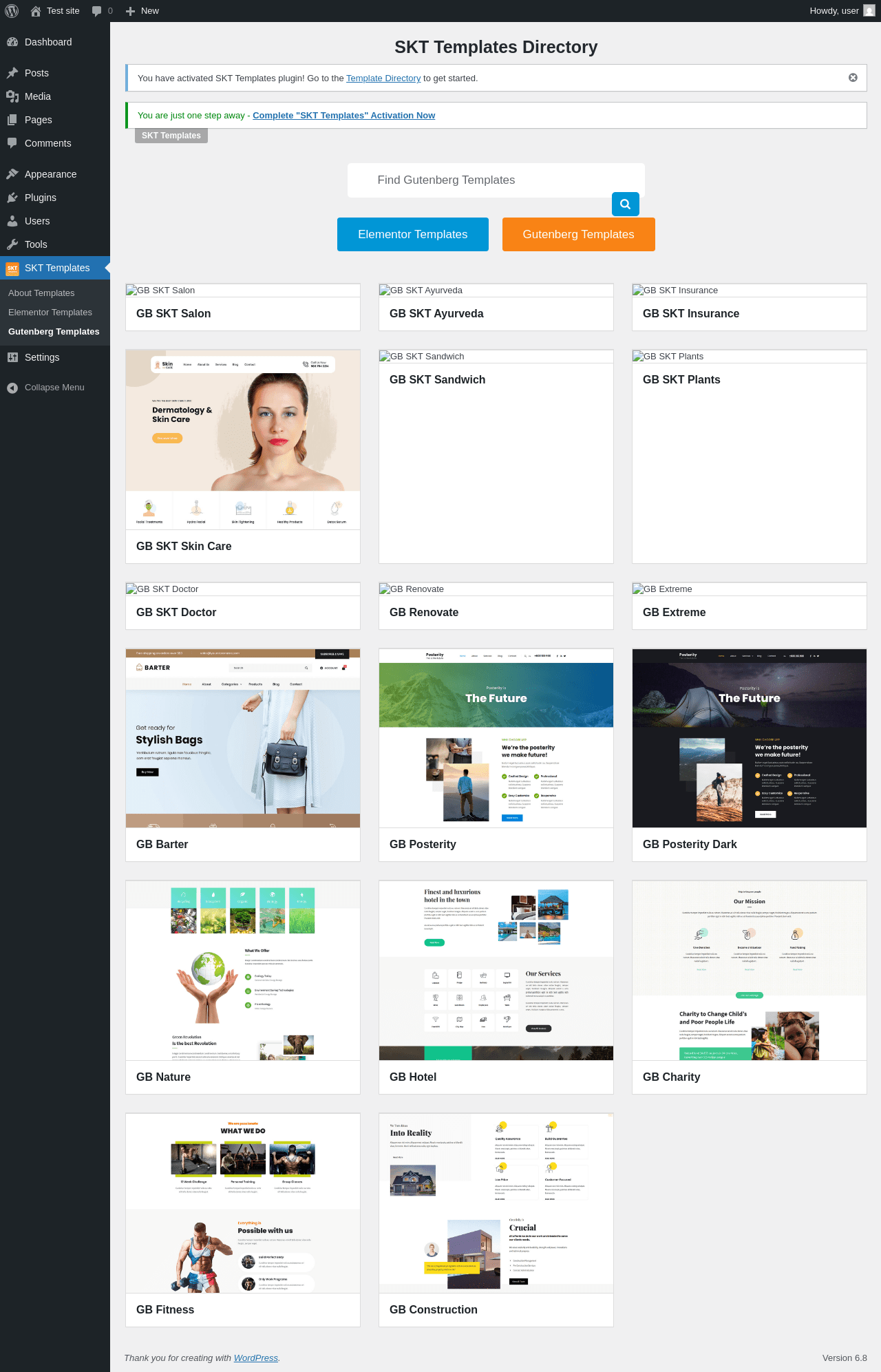881x1372 pixels.
Task: Open the GB SKT Skin Care thumbnail
Action: 243,439
